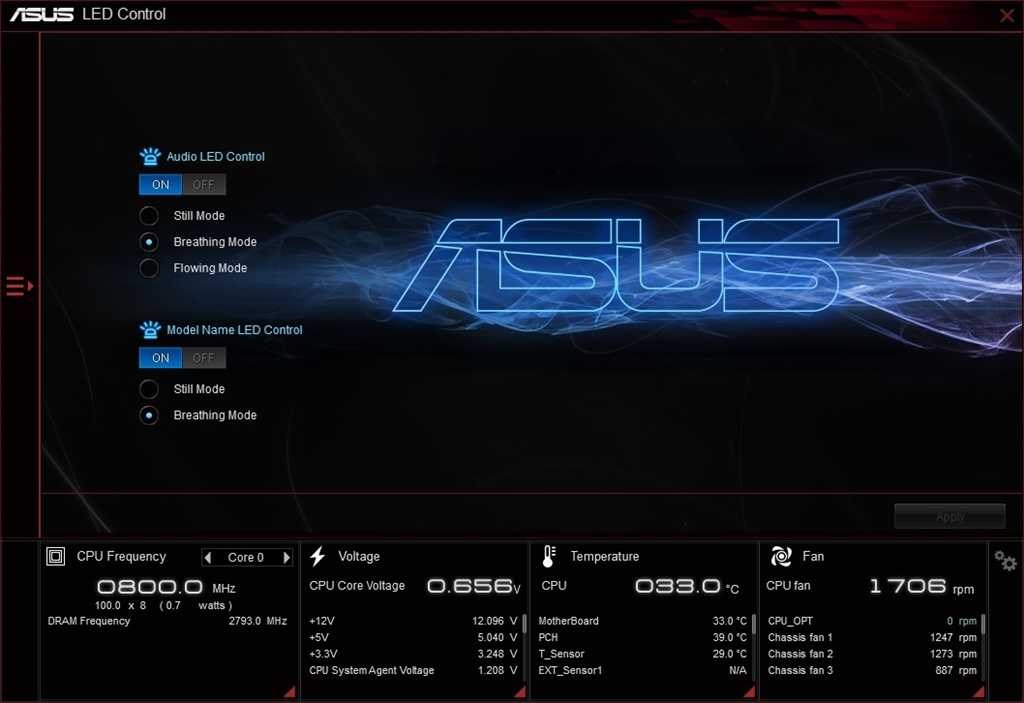Select Still Mode under Model Name LED Control

click(148, 389)
